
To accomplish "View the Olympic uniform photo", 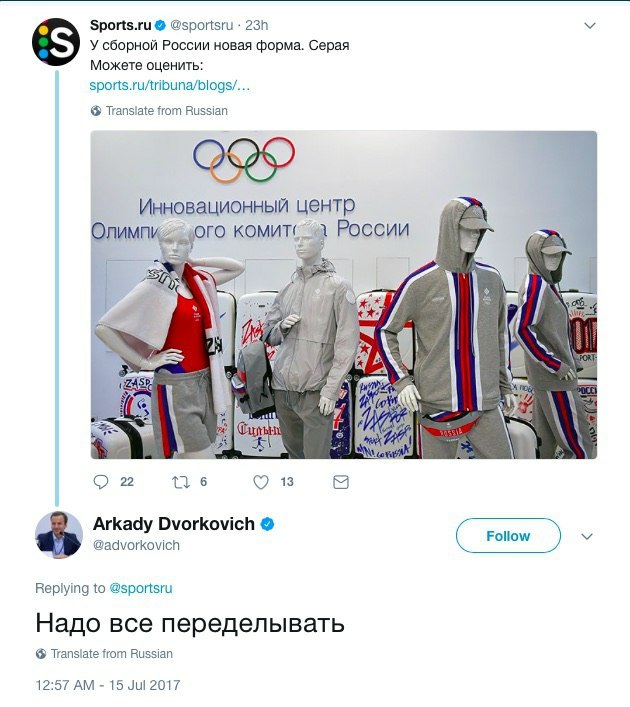I will 344,295.
